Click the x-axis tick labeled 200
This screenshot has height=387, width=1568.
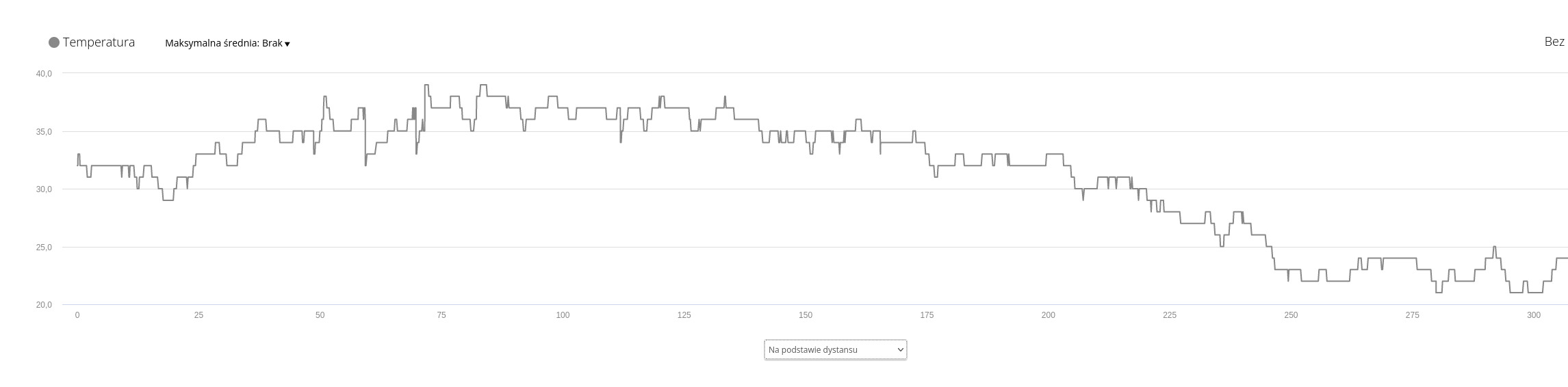pos(1048,315)
